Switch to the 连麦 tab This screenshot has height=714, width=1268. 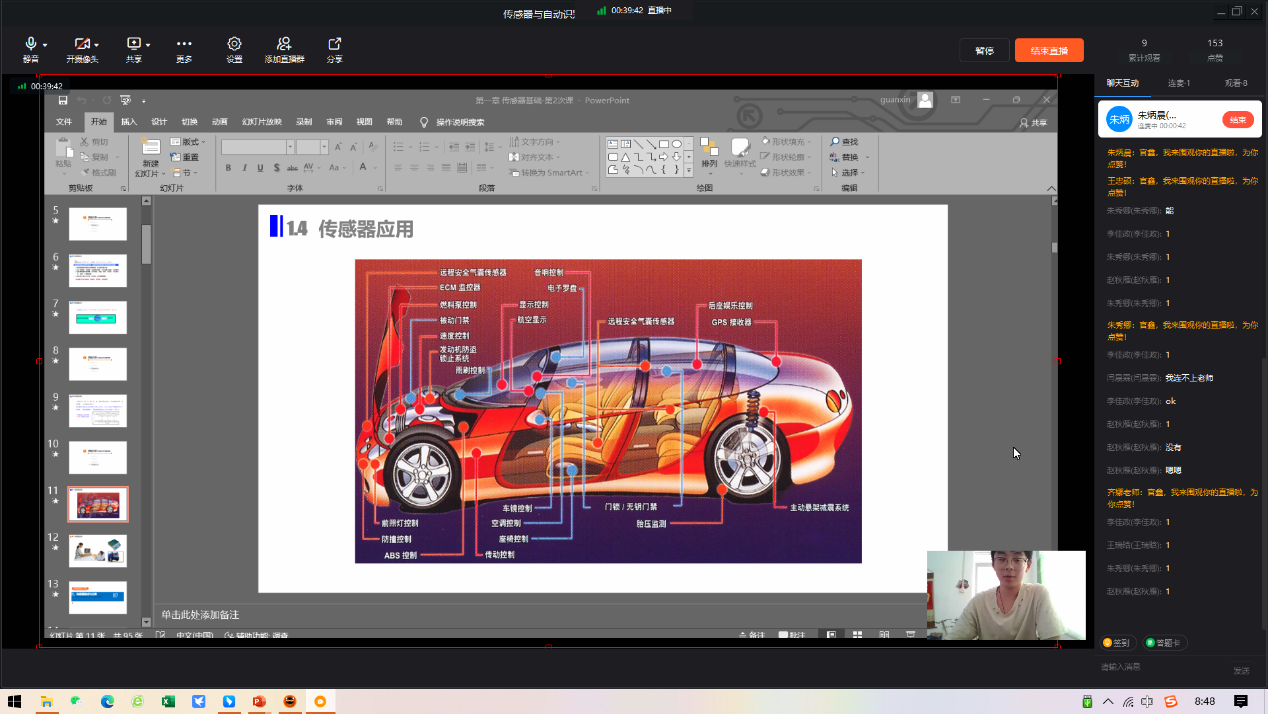tap(1179, 83)
